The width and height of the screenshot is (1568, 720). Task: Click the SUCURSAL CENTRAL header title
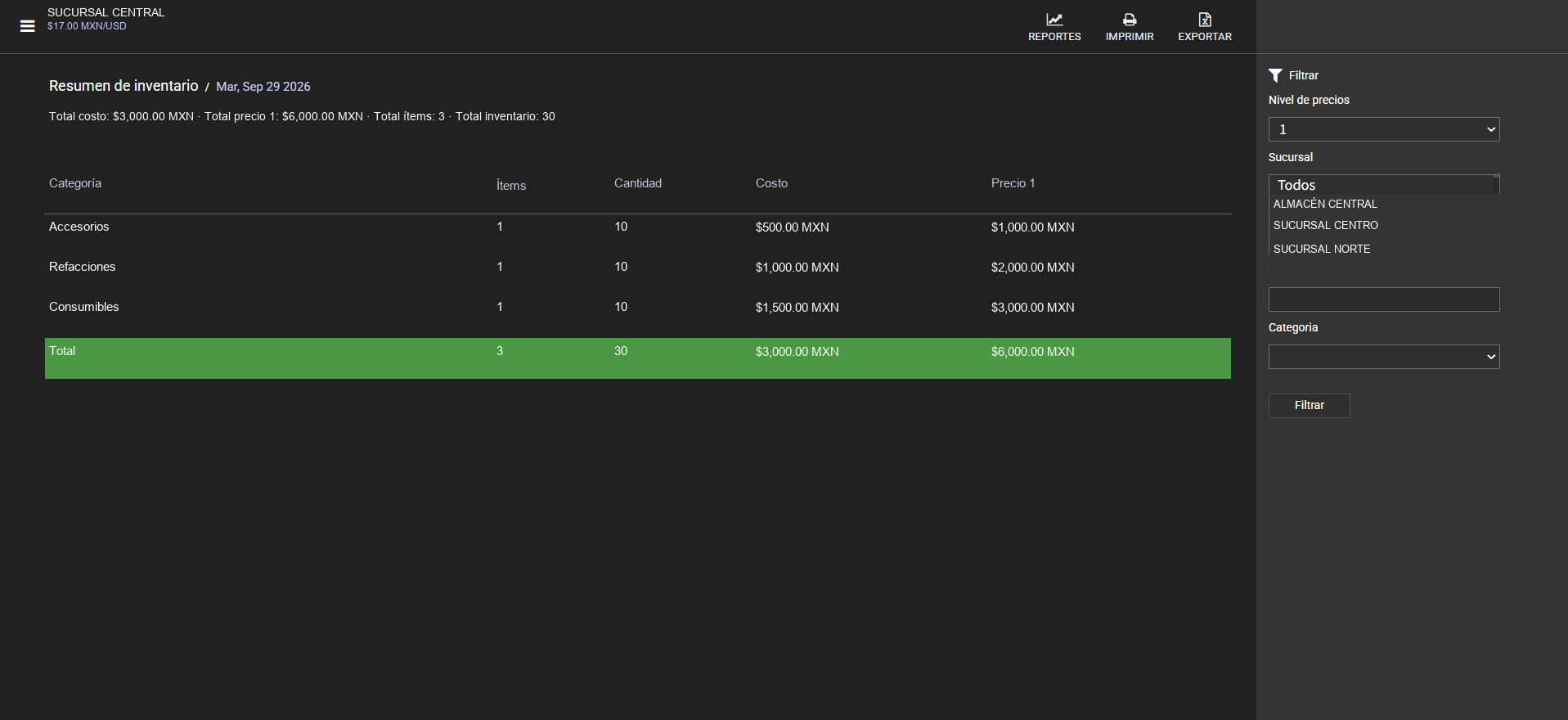pyautogui.click(x=106, y=12)
